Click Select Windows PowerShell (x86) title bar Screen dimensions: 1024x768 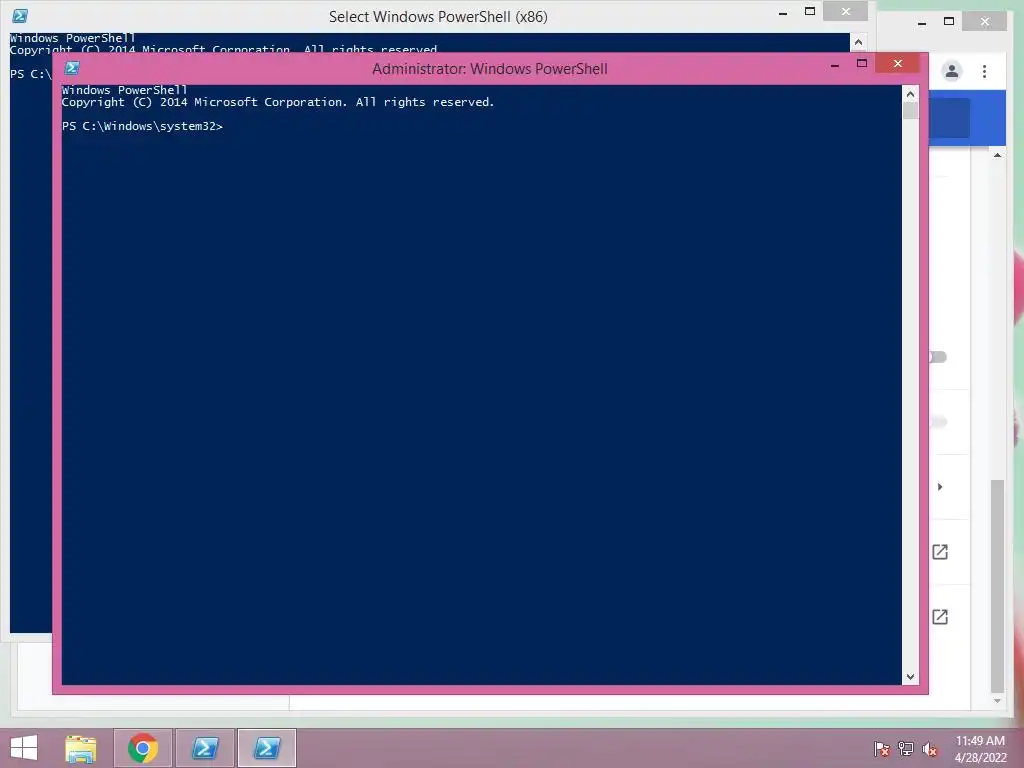click(x=438, y=16)
